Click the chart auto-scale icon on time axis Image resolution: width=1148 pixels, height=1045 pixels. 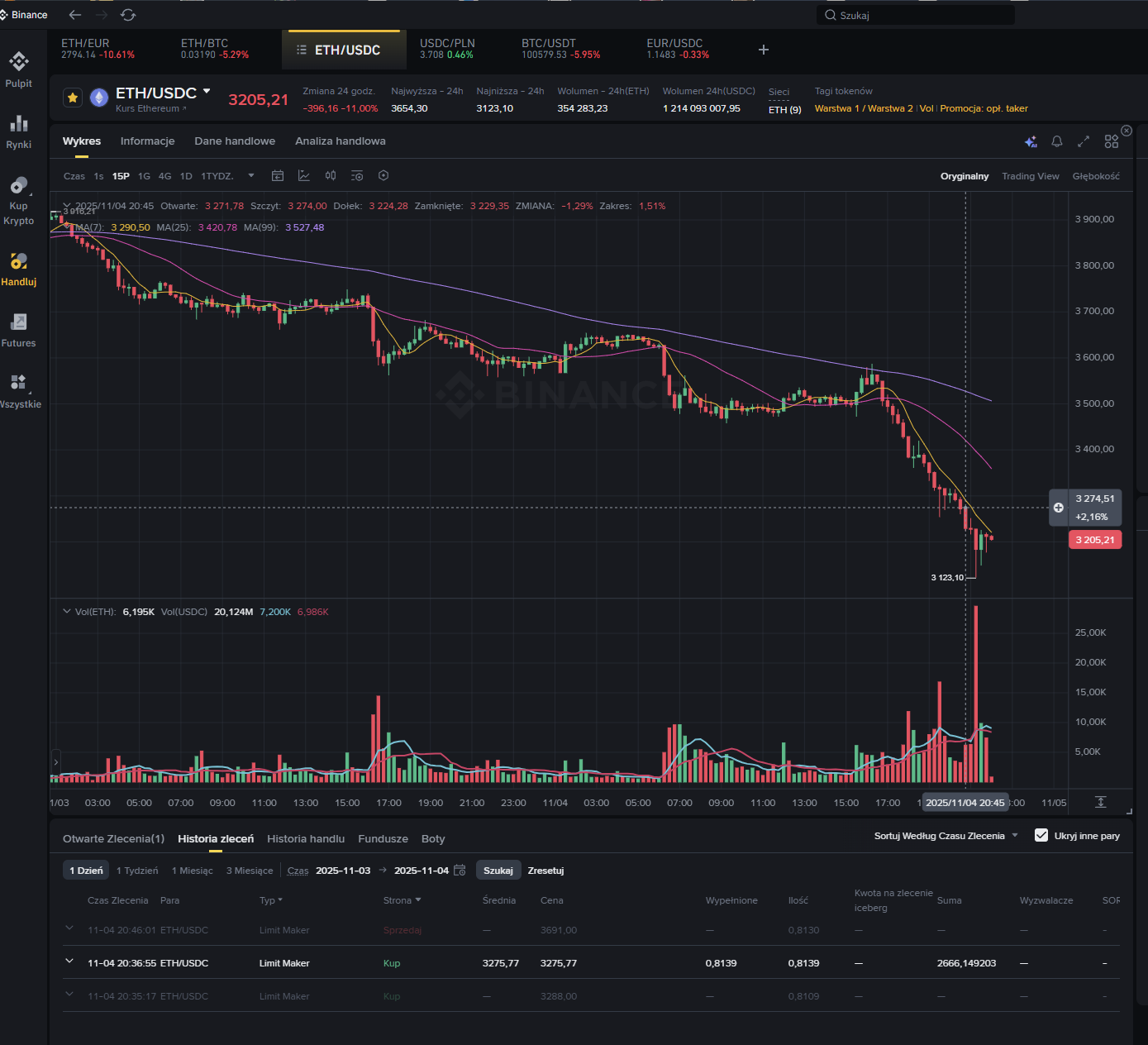pos(1100,803)
